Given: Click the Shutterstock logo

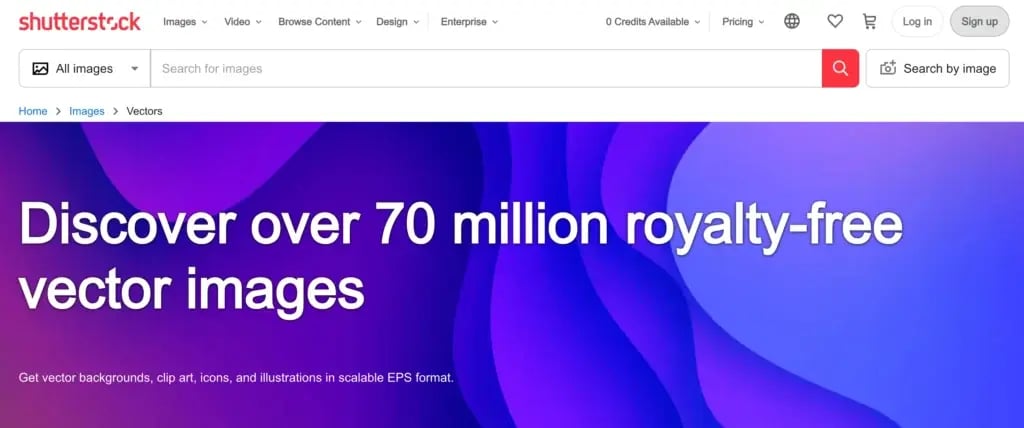Looking at the screenshot, I should tap(79, 21).
